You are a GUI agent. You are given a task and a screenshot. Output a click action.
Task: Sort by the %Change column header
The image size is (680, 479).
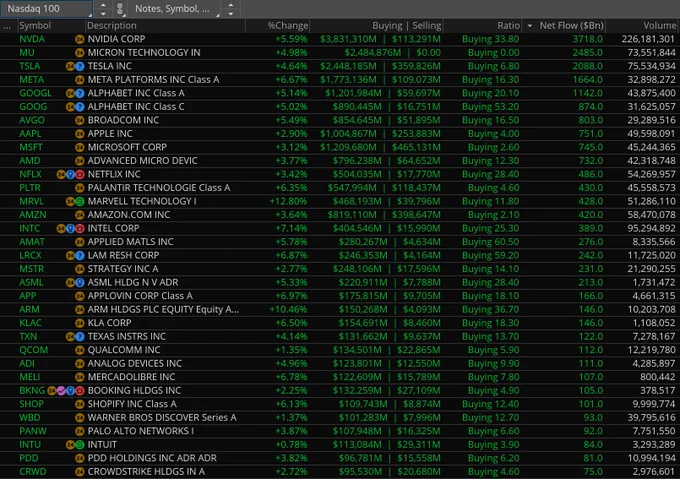[288, 26]
